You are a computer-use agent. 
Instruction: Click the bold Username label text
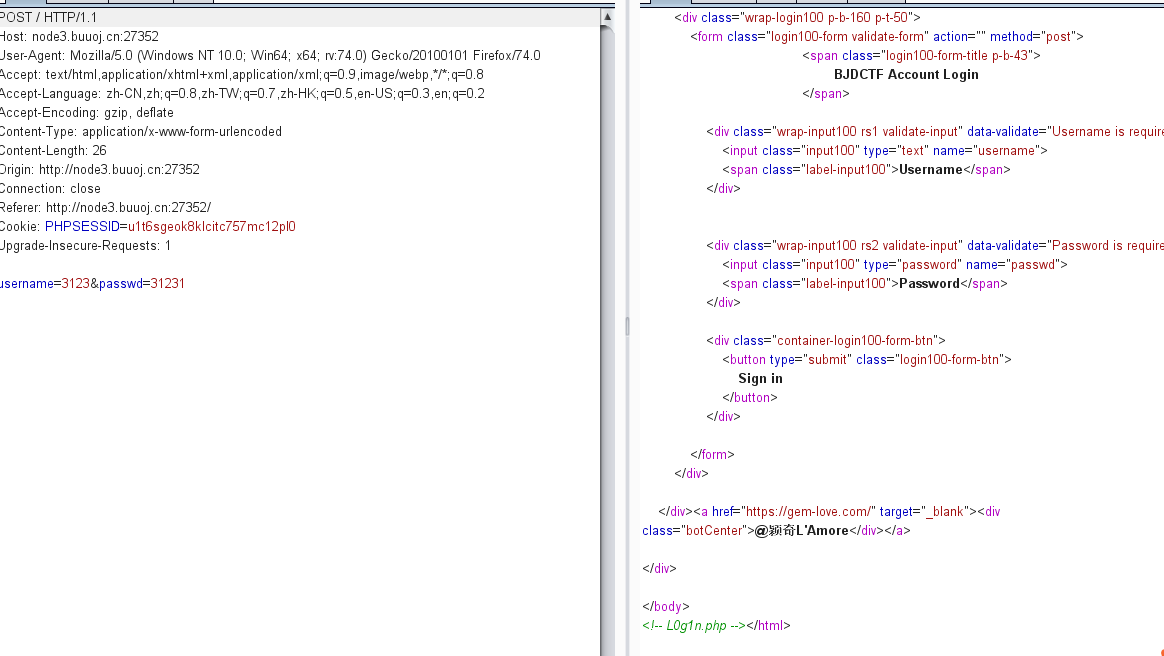tap(930, 169)
